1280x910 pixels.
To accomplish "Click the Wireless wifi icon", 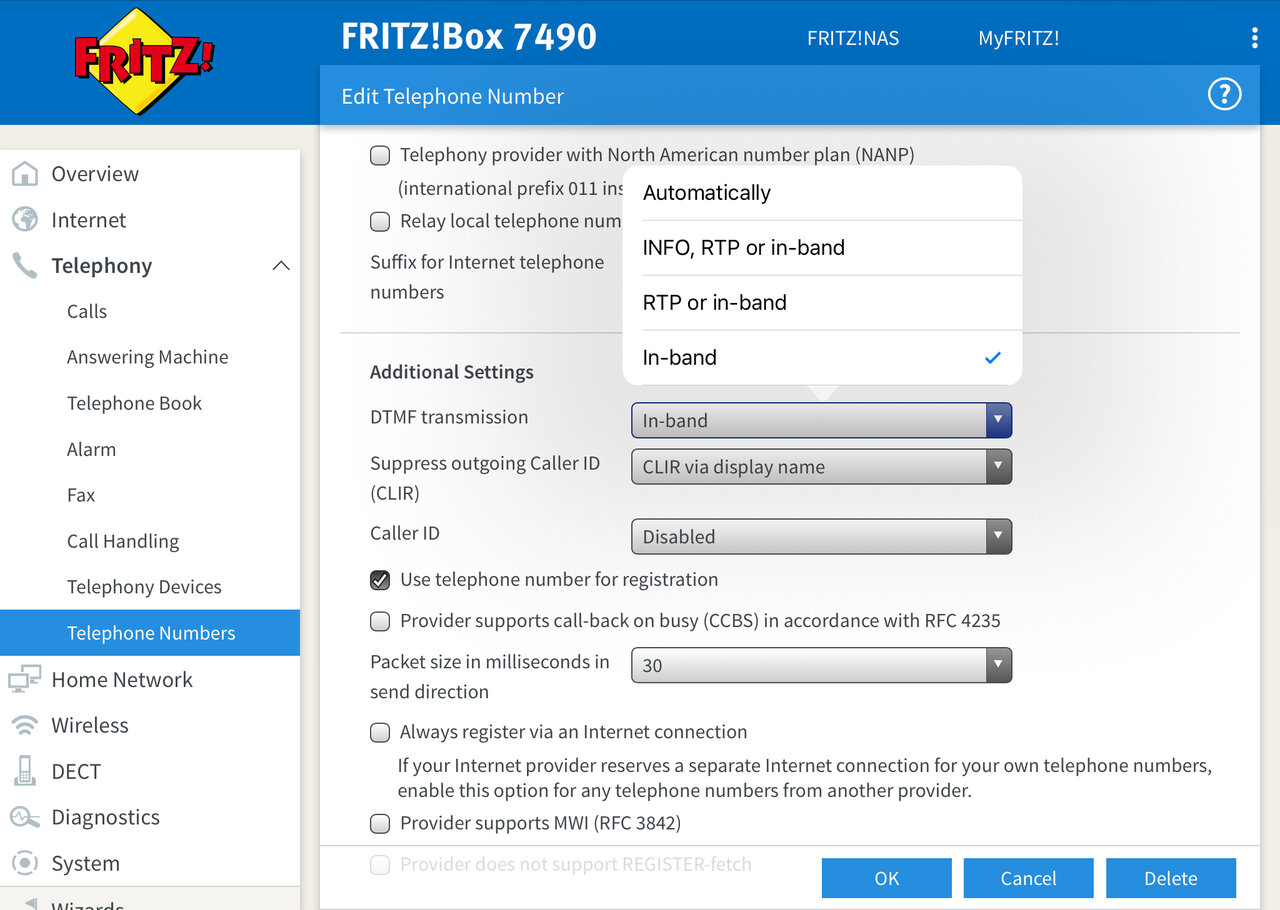I will coord(24,725).
